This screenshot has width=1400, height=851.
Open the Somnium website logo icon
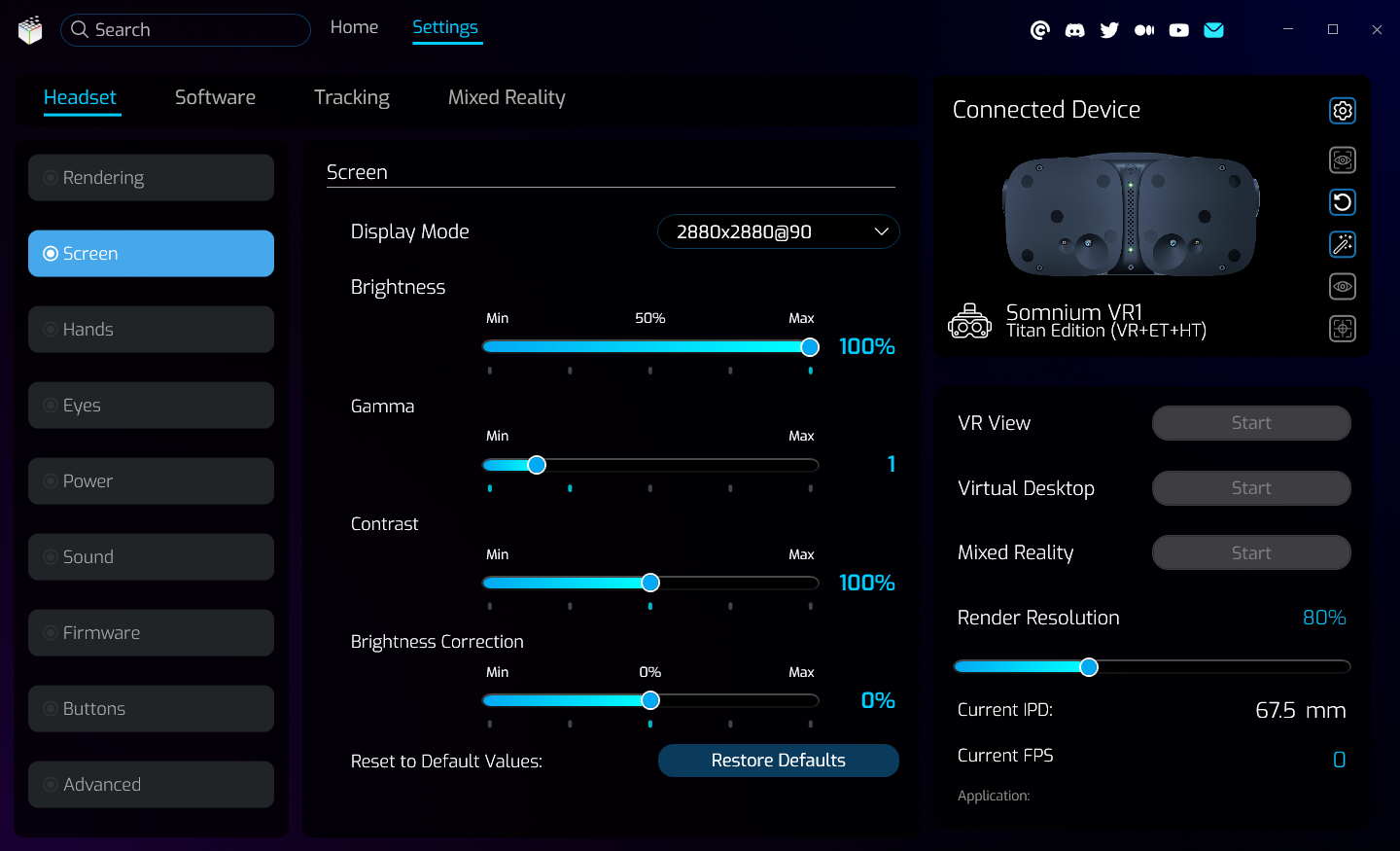(x=1040, y=30)
